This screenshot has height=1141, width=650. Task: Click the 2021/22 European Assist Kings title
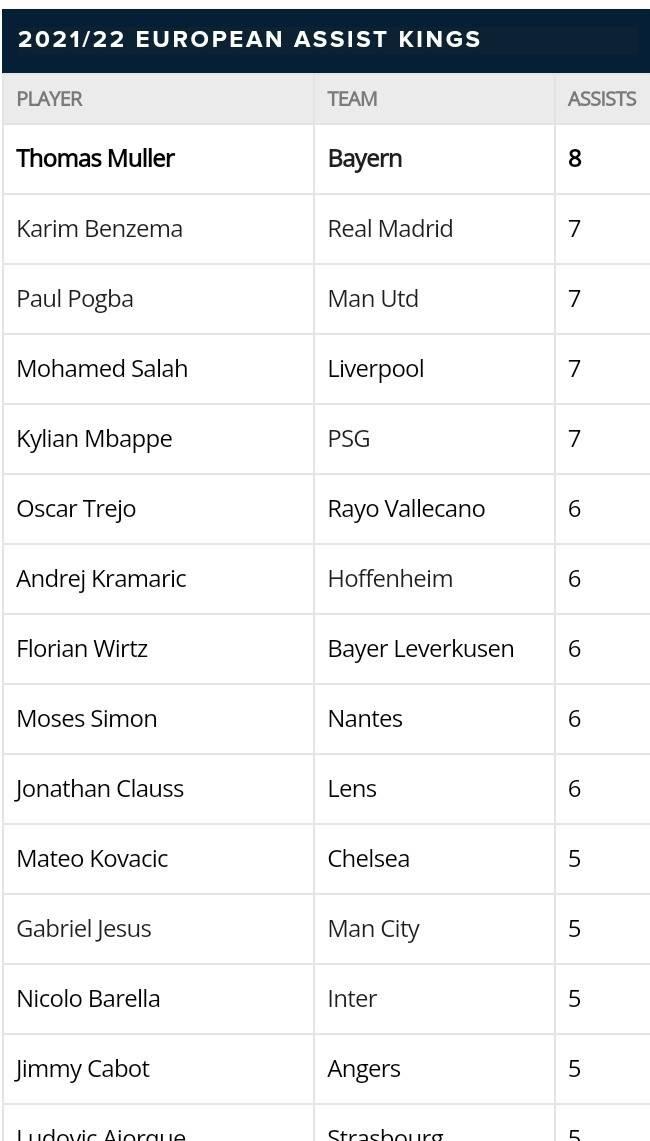point(249,39)
